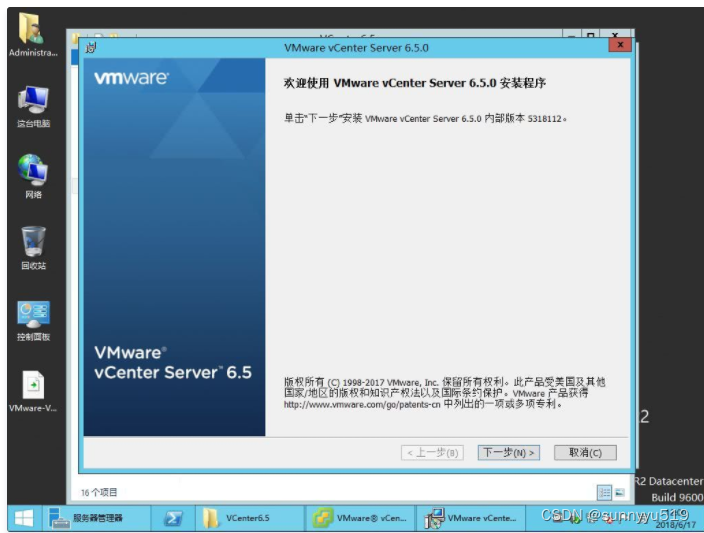
Task: Close the vCenter Server installer dialog
Action: point(620,45)
